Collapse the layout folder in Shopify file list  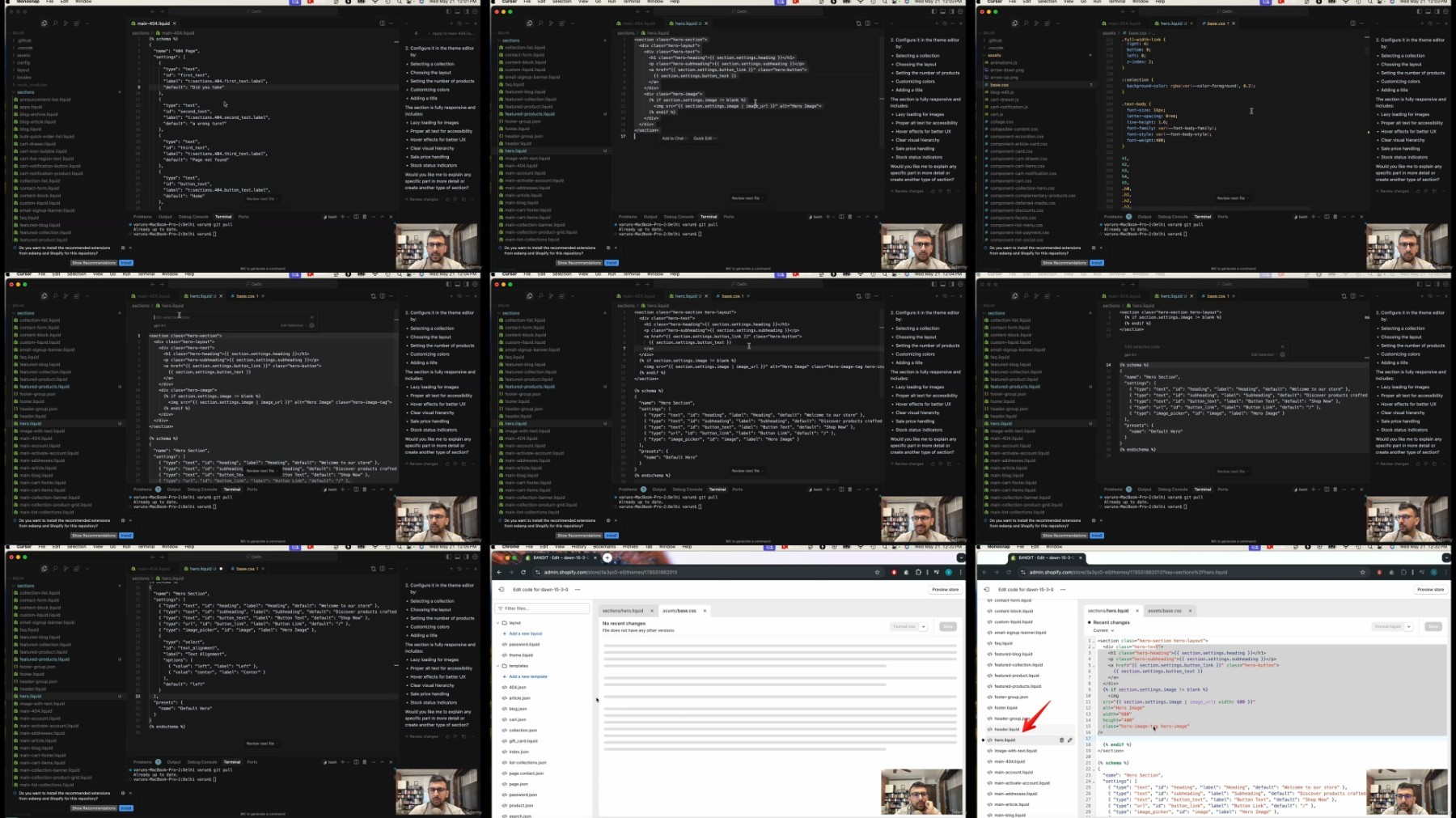tap(510, 623)
